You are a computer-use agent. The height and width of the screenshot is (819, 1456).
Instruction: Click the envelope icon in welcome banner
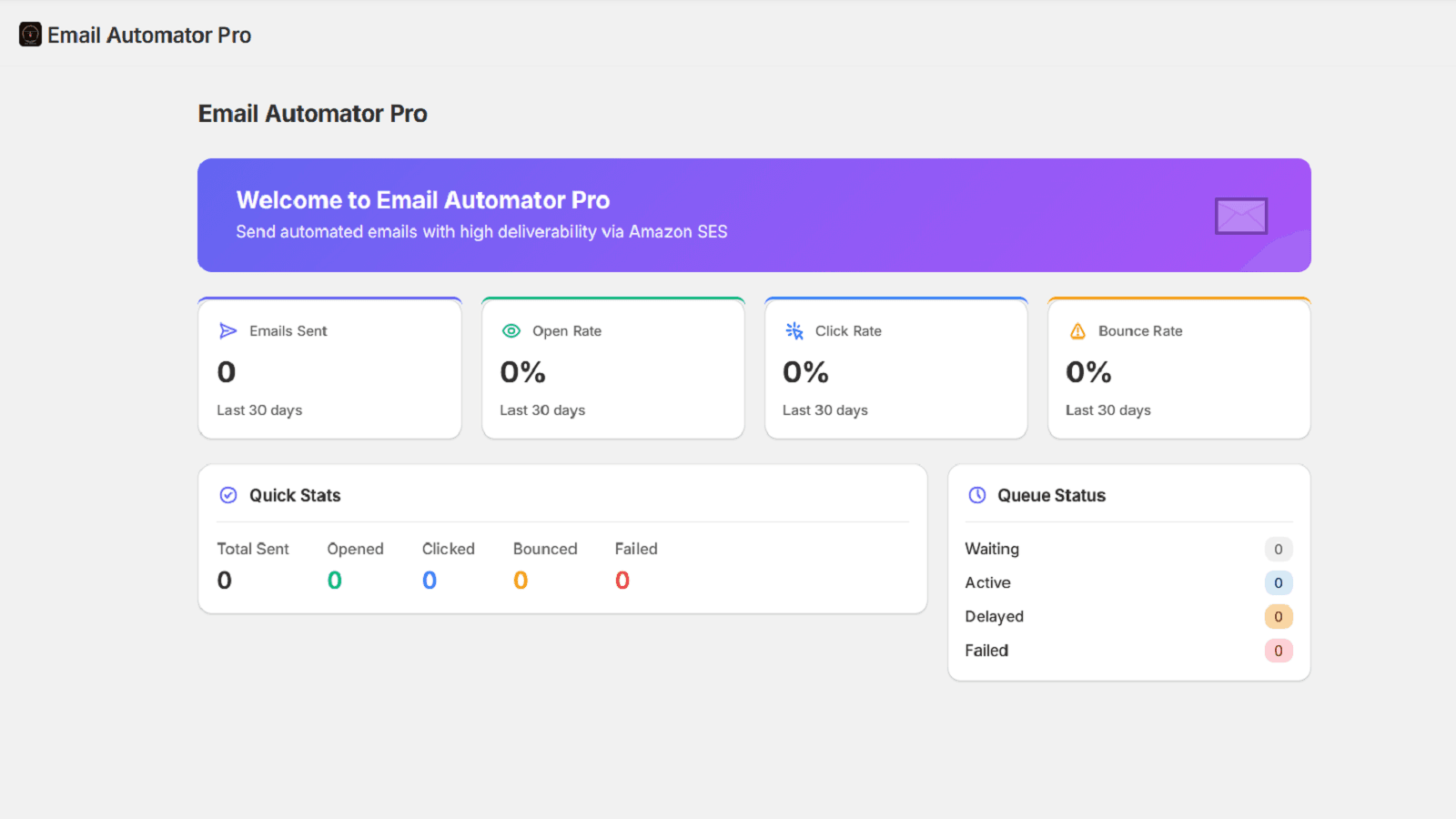(1241, 216)
